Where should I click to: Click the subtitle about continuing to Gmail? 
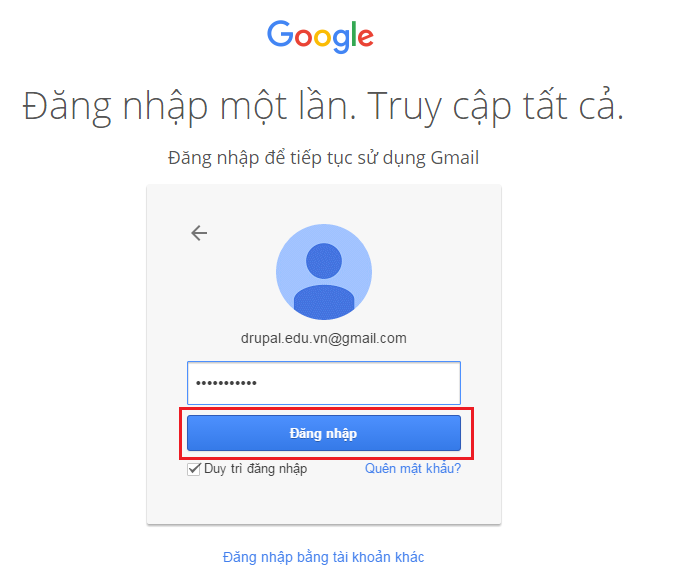323,158
